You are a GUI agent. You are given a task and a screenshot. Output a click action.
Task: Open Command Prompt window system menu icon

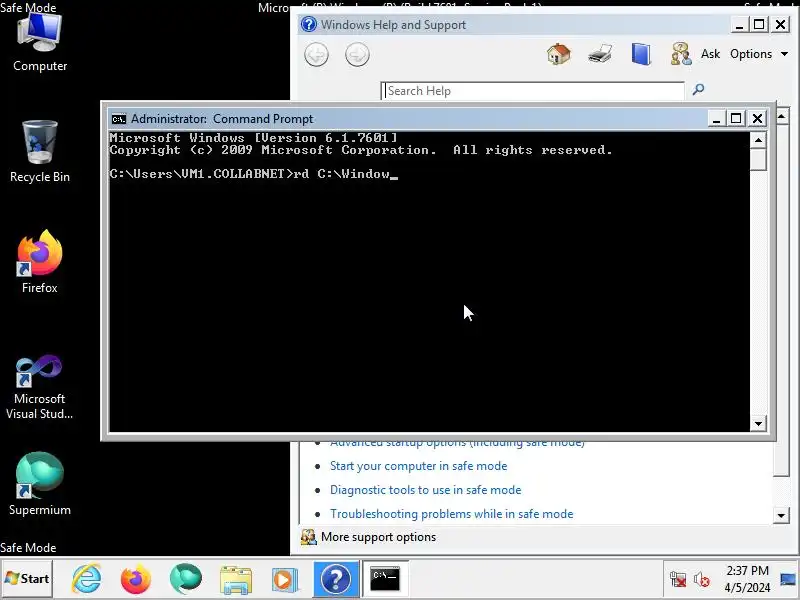119,119
